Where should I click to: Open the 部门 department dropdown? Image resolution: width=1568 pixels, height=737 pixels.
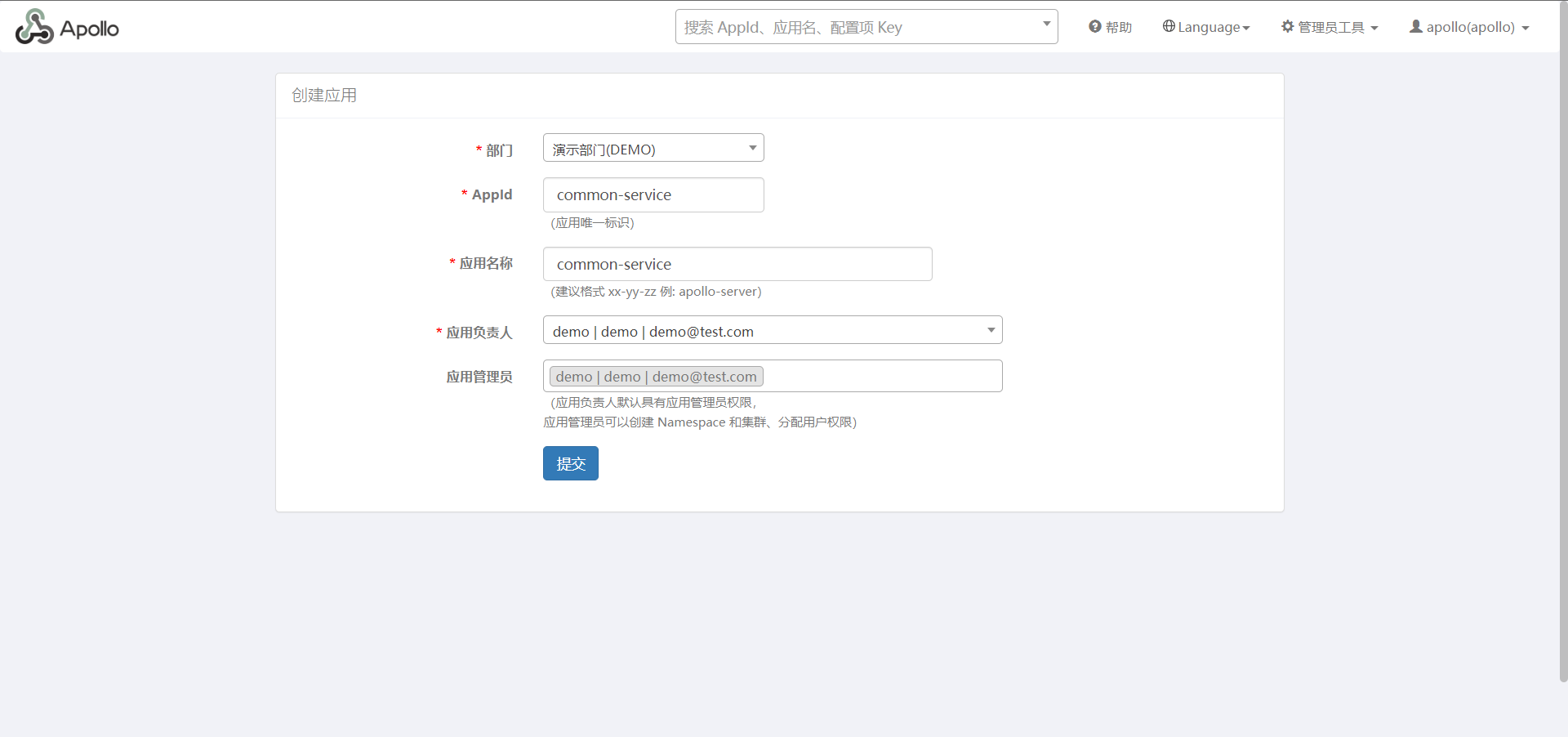click(x=653, y=148)
